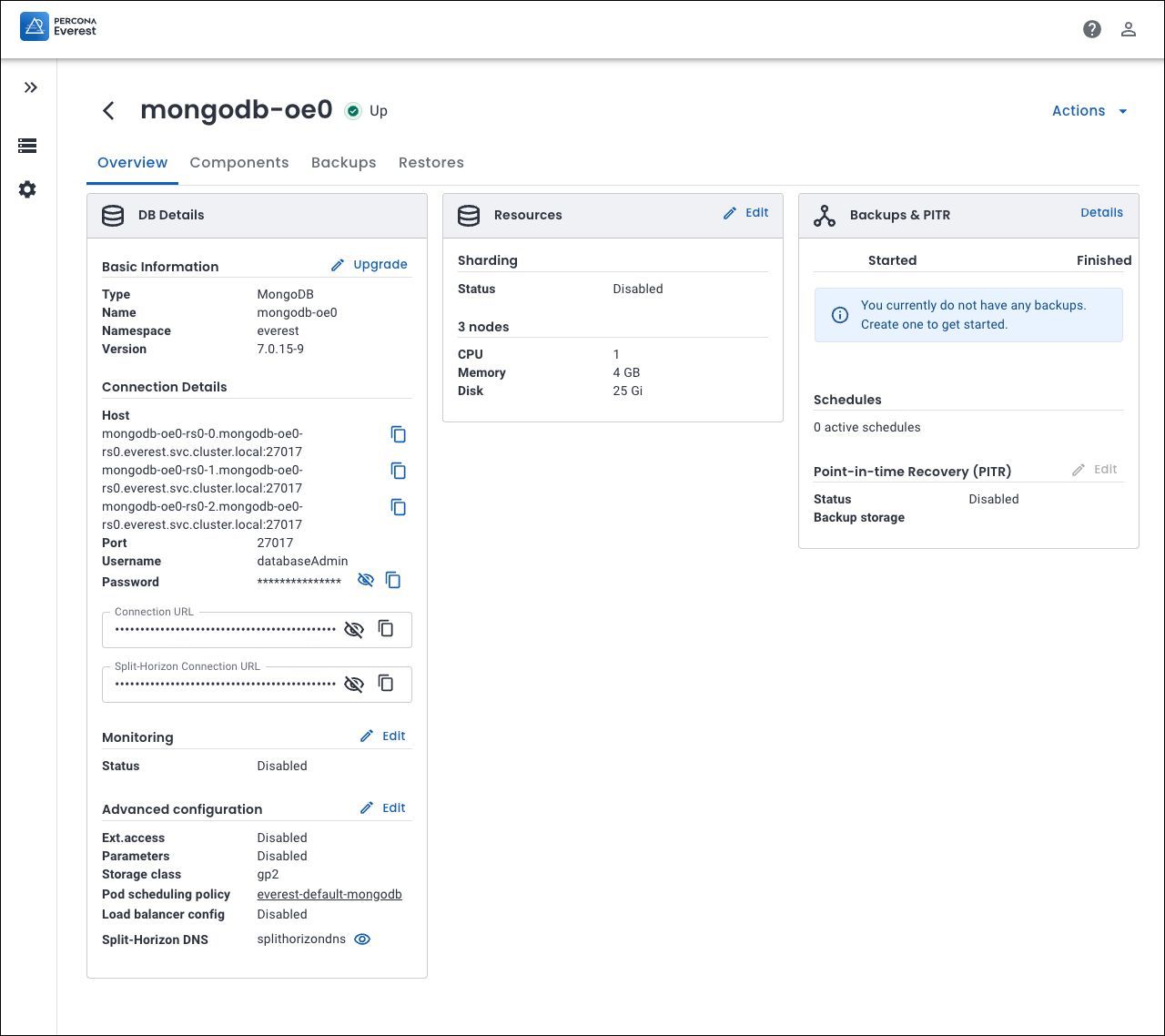Open the everest-default-mongodb policy link
This screenshot has width=1165, height=1036.
click(329, 894)
